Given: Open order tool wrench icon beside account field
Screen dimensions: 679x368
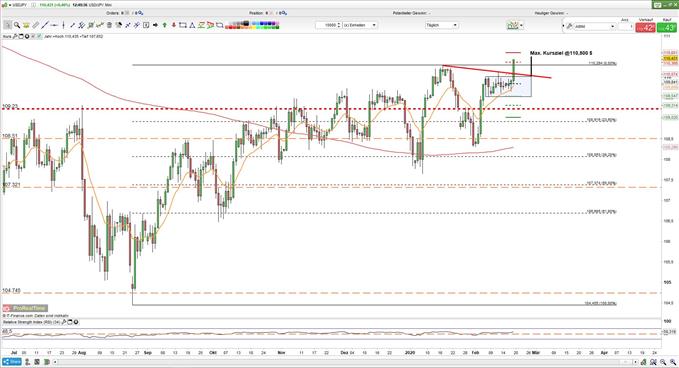Looking at the screenshot, I should 569,26.
